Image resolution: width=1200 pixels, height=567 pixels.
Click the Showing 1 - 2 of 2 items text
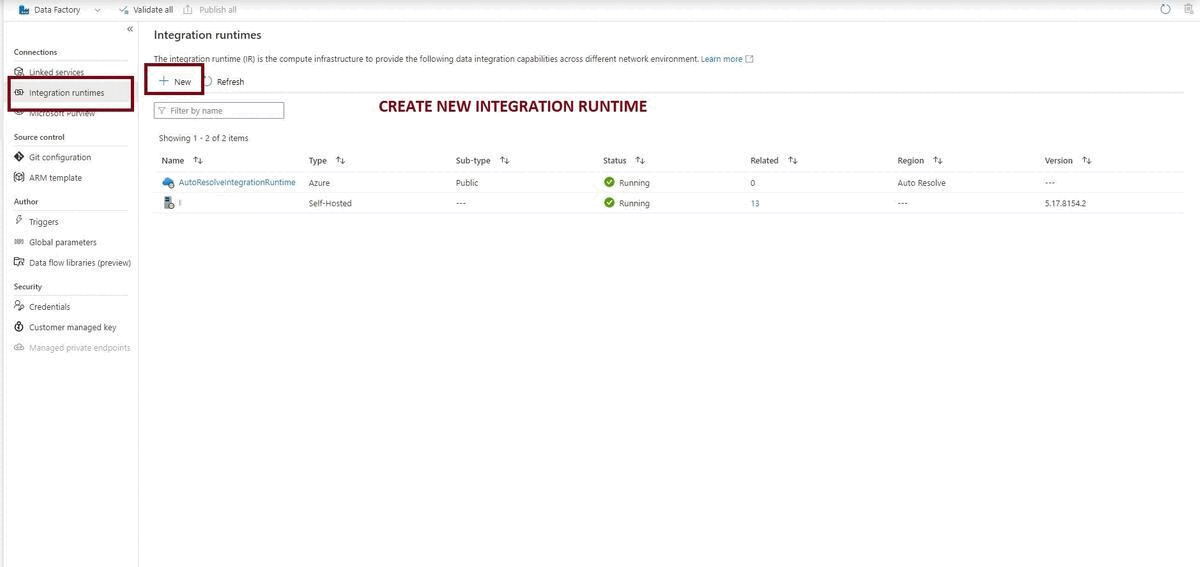click(x=204, y=138)
